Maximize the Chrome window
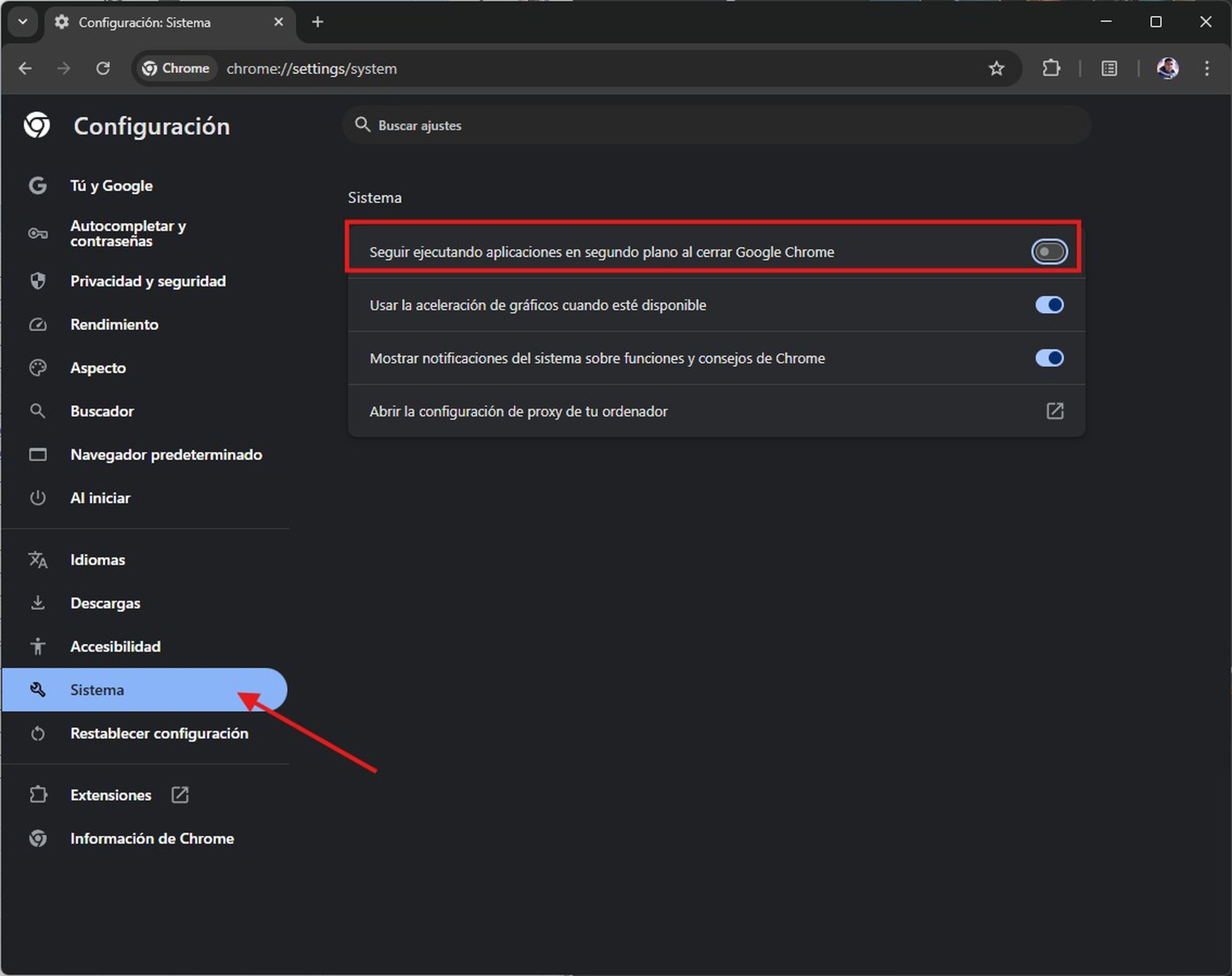This screenshot has height=976, width=1232. (x=1156, y=22)
